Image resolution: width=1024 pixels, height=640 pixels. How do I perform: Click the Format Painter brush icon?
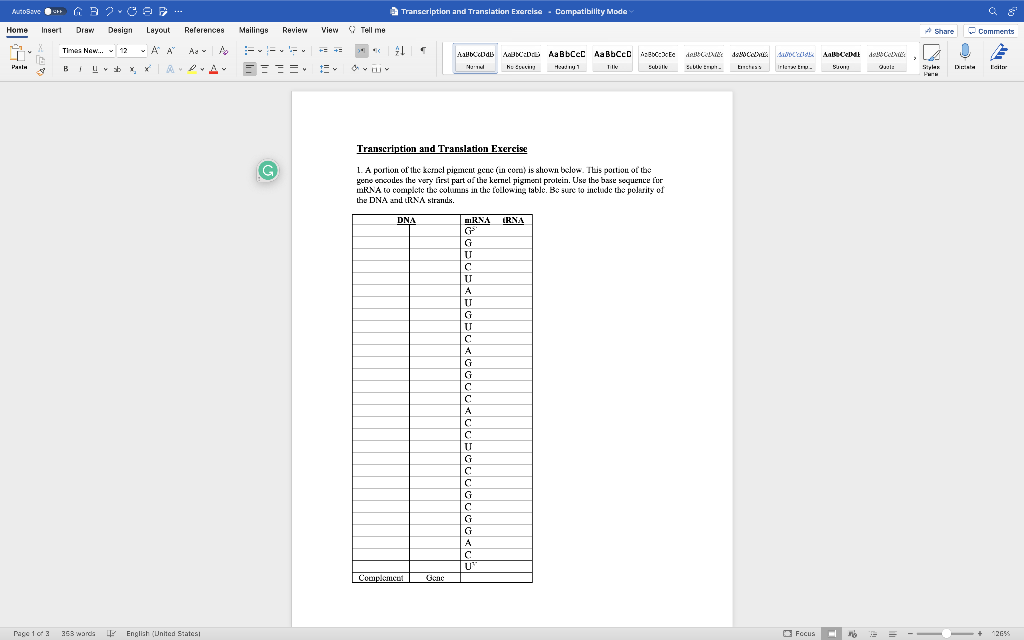tap(40, 71)
